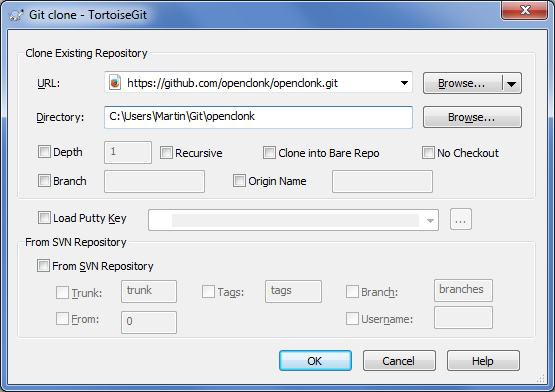Click the trunk text field
The height and width of the screenshot is (392, 555).
149,291
